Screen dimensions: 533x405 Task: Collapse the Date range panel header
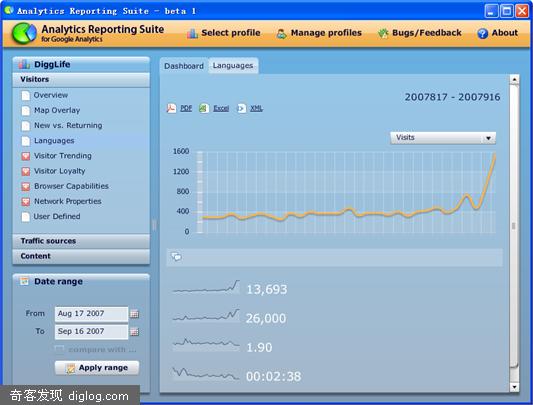(81, 282)
